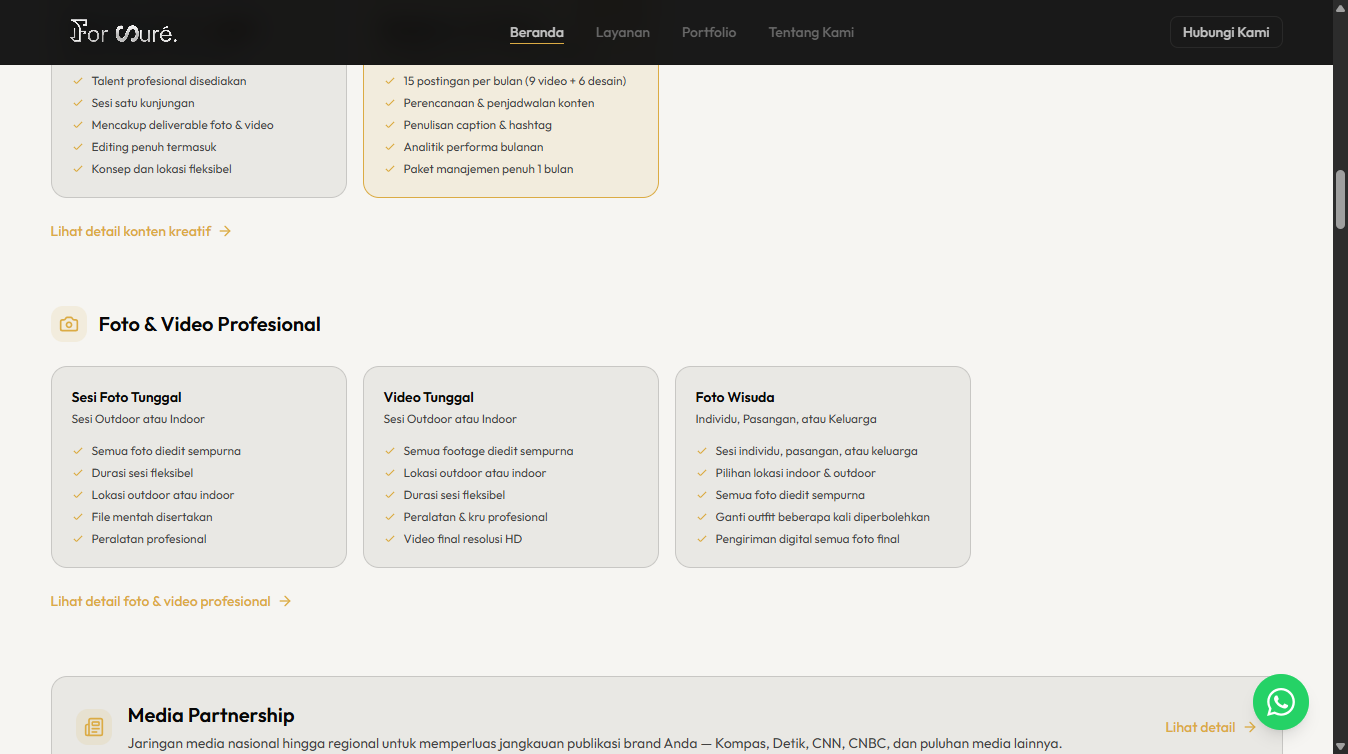Open the Layanan navigation item
Viewport: 1348px width, 754px height.
pos(623,32)
